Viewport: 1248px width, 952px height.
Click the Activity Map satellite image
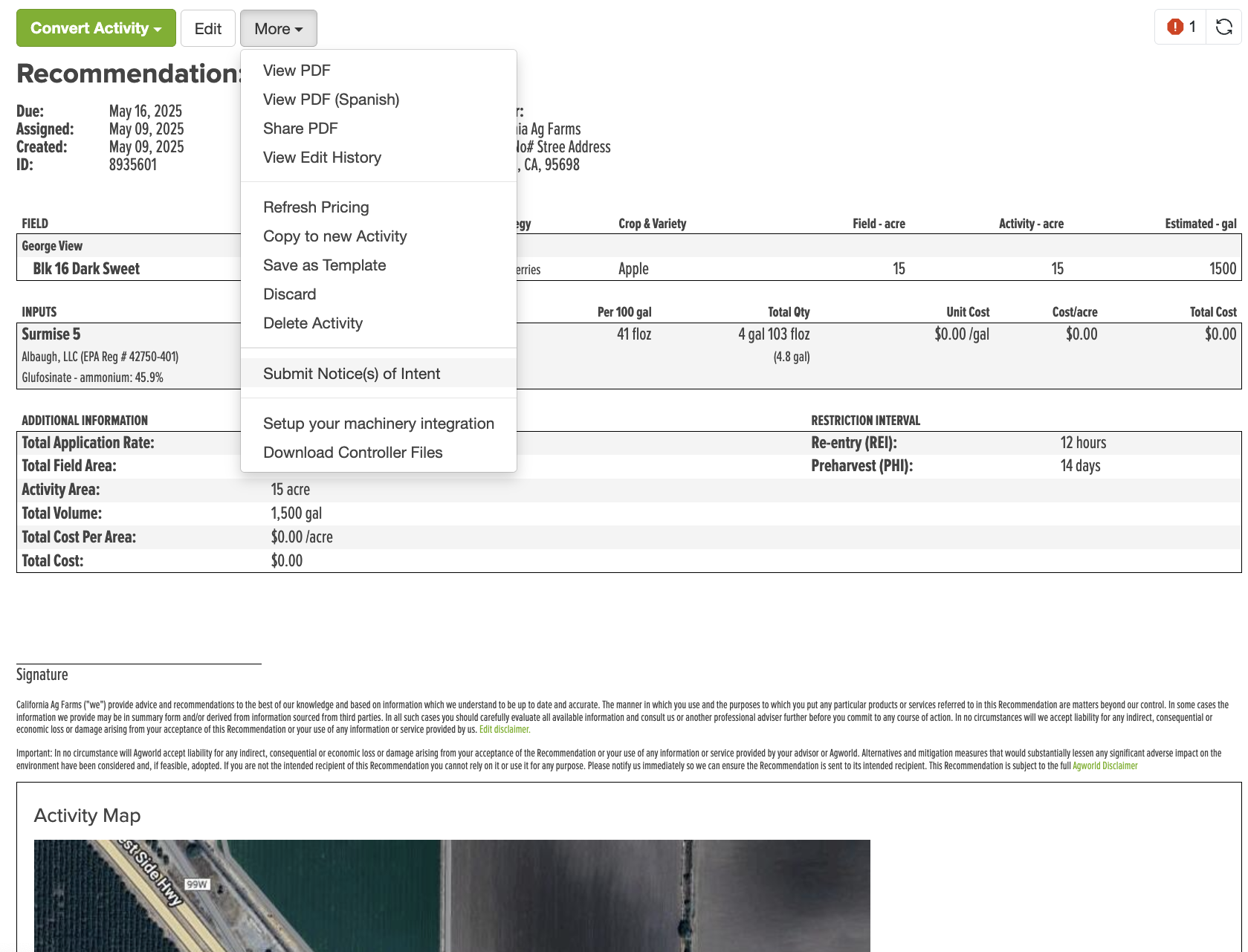click(x=452, y=896)
